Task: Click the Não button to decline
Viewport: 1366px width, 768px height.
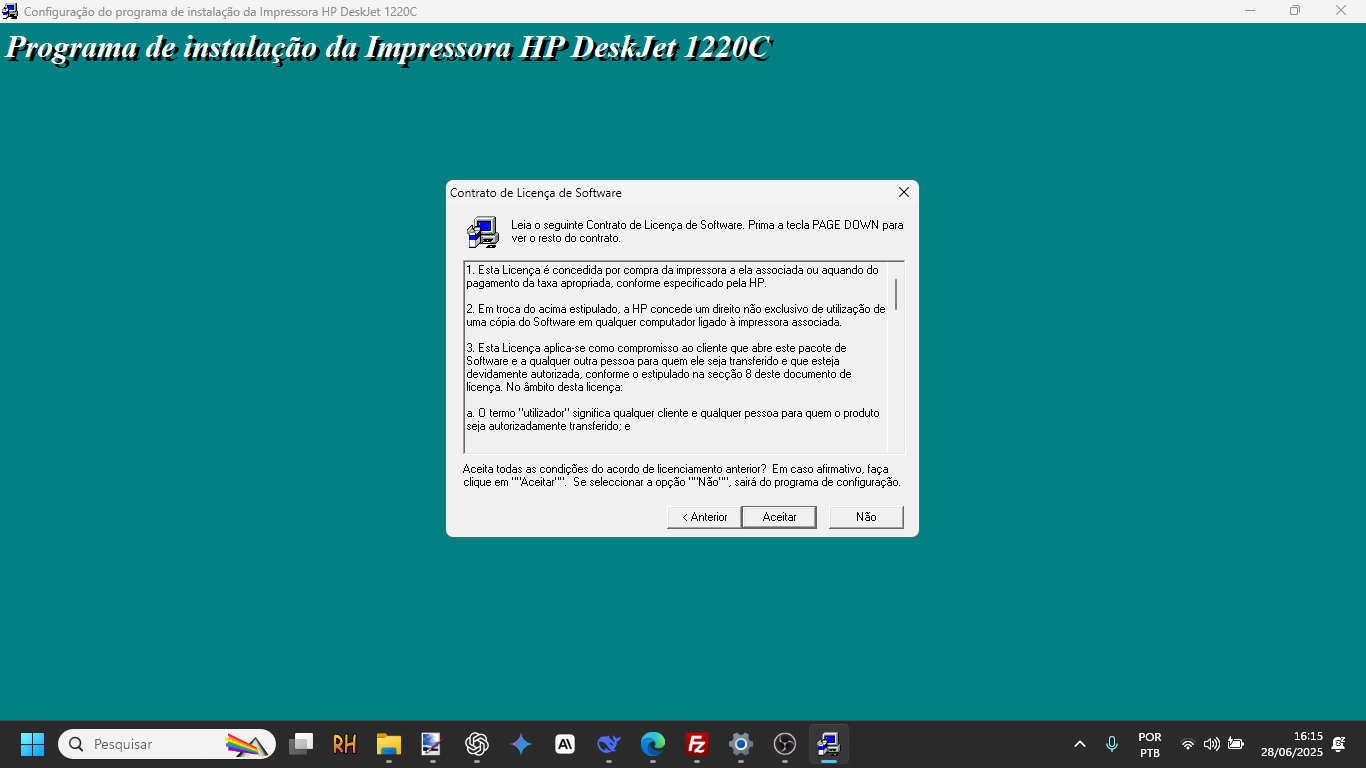Action: tap(866, 517)
